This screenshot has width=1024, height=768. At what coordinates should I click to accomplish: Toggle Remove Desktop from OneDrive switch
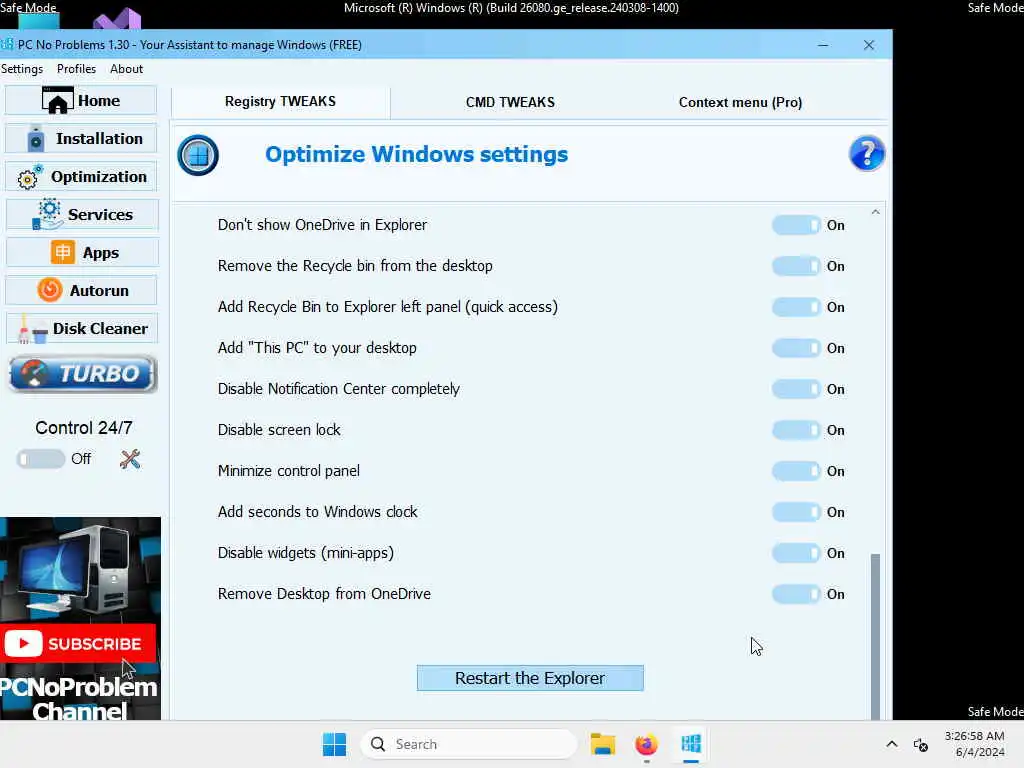(x=795, y=594)
